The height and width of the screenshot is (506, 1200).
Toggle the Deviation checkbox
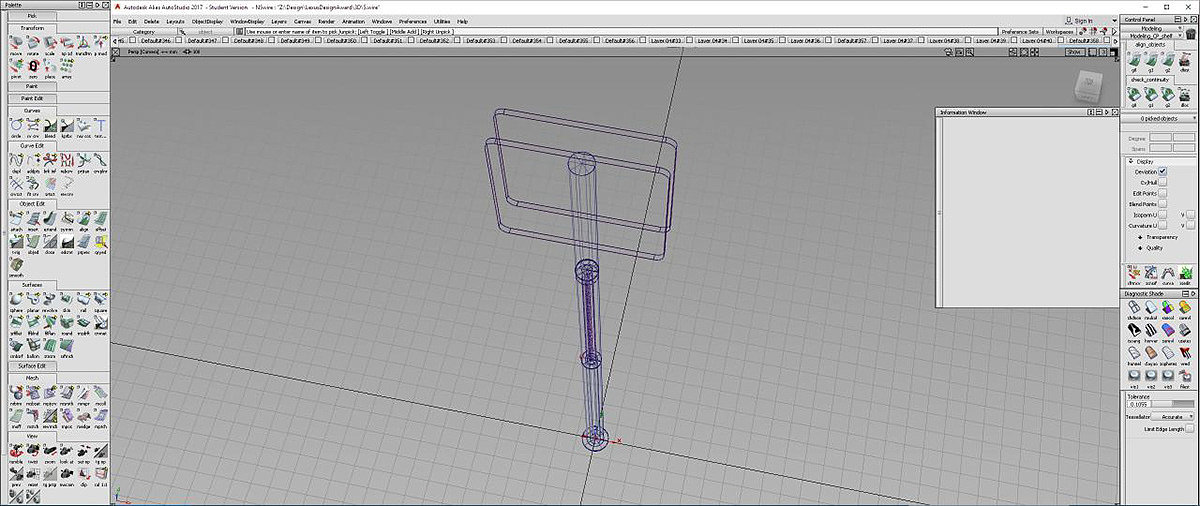coord(1162,172)
